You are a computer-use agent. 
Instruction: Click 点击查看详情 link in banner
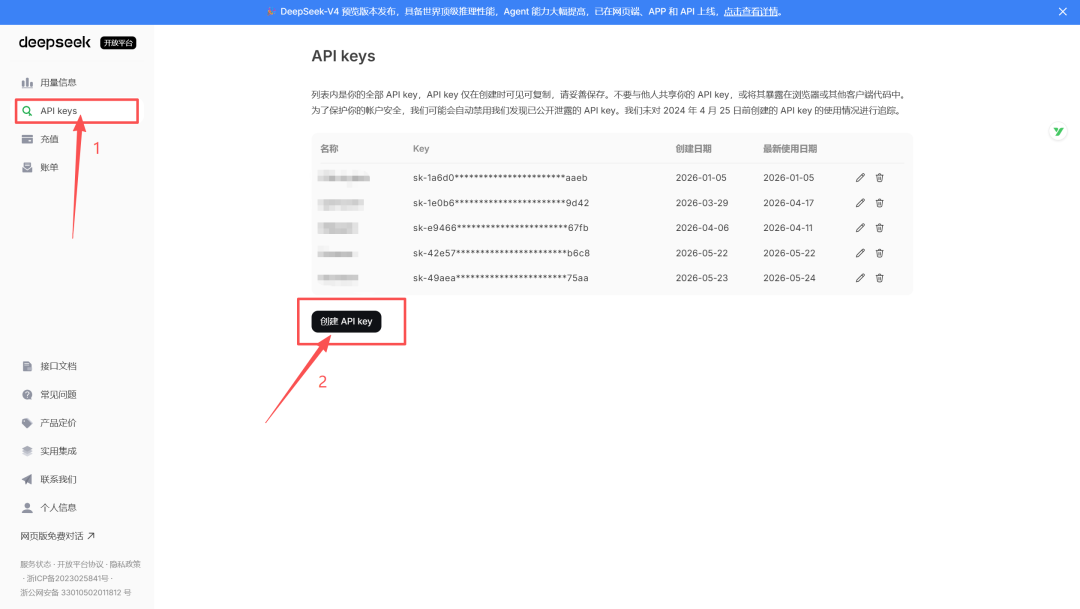[x=751, y=12]
